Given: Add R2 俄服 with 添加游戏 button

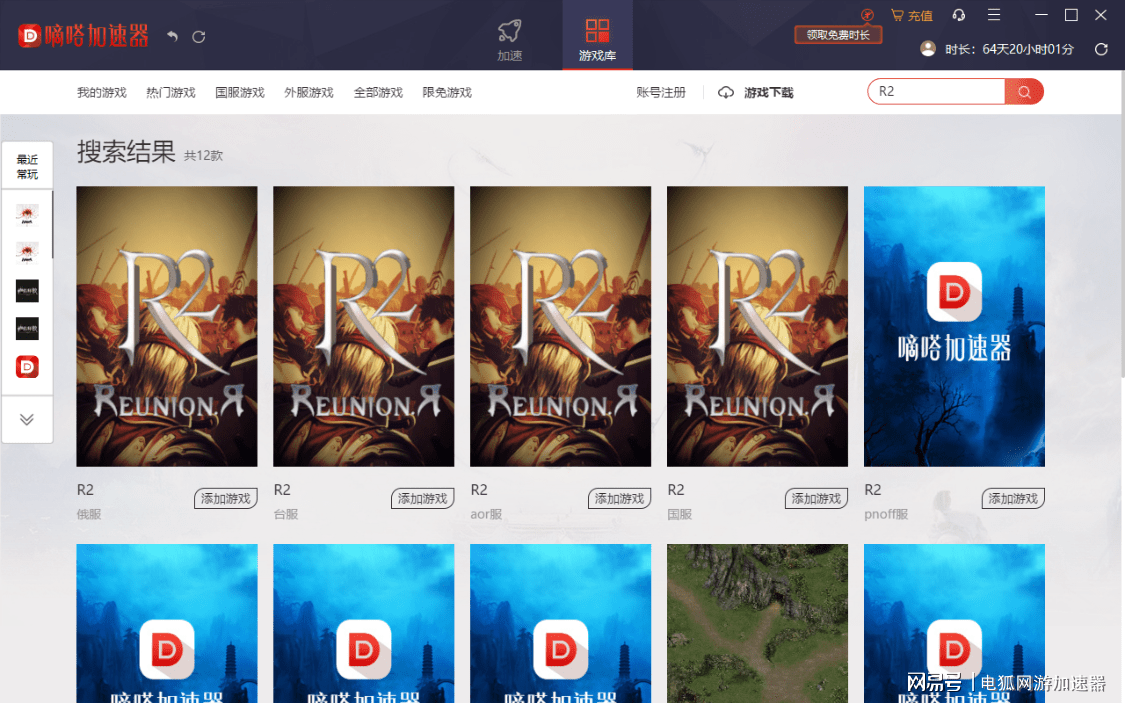Looking at the screenshot, I should coord(226,499).
